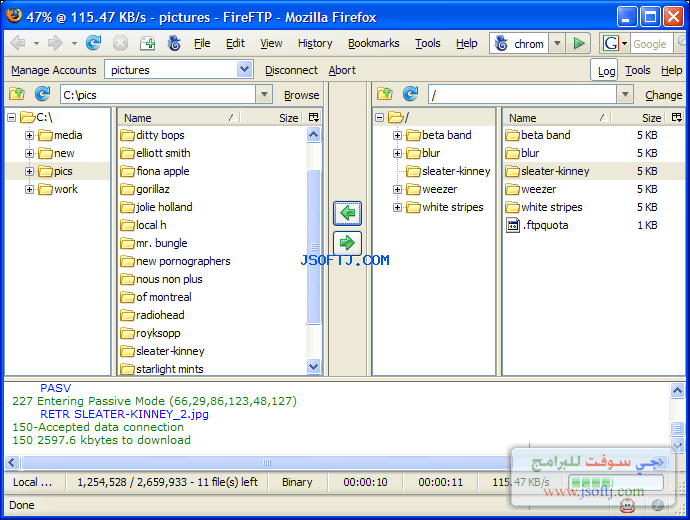Open the pictures account dropdown
Viewport: 690px width, 520px height.
tap(244, 70)
